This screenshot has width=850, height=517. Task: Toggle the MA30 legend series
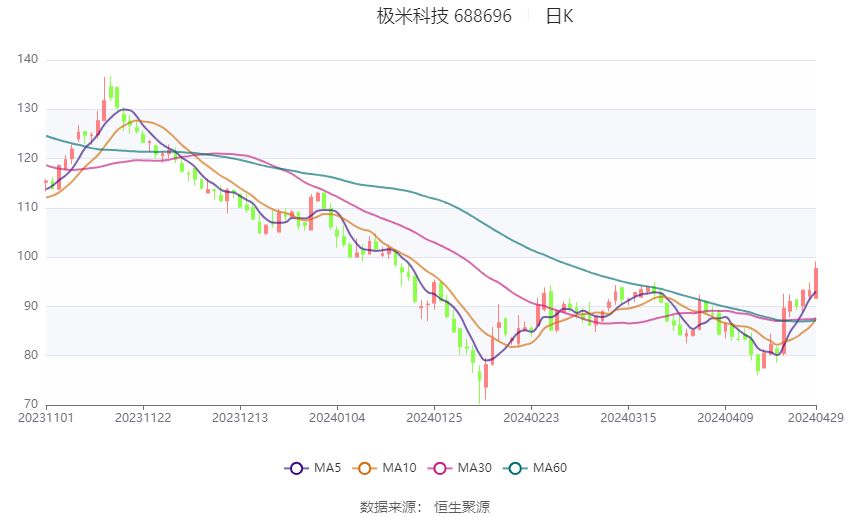pos(460,468)
